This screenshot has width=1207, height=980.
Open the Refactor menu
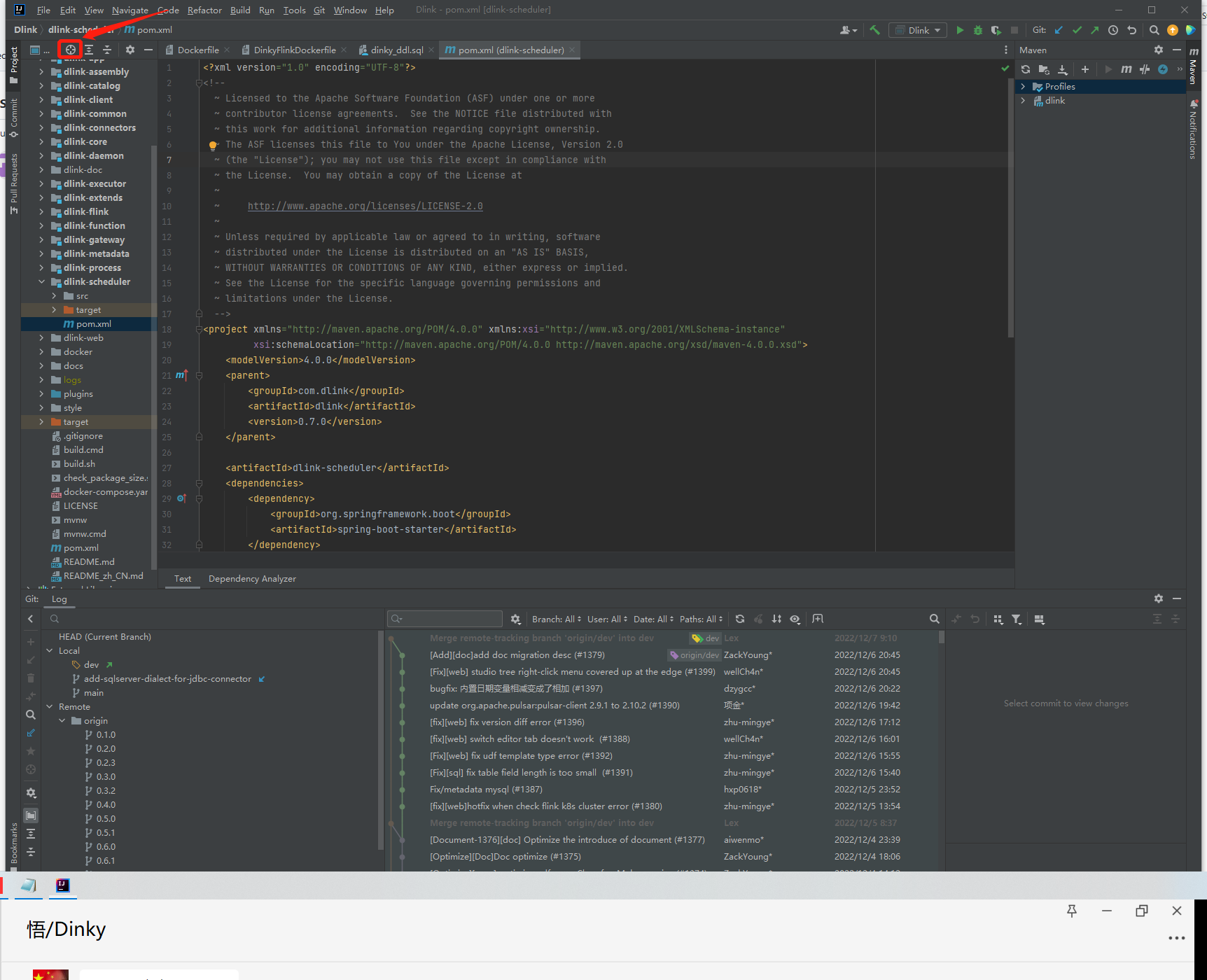[x=204, y=10]
